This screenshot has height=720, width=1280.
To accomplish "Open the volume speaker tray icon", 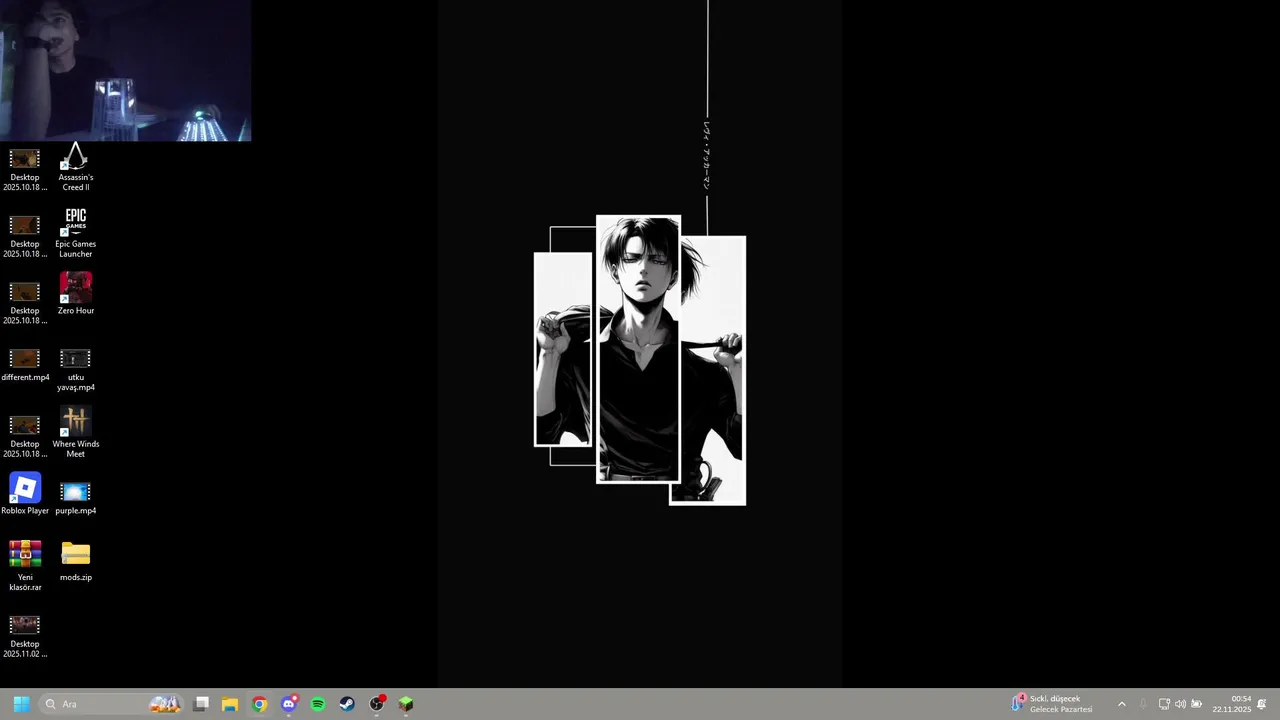I will click(1180, 704).
